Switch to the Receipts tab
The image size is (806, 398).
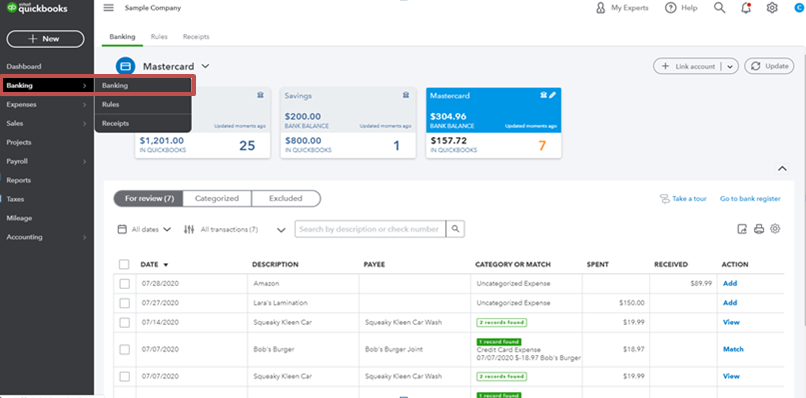[196, 37]
